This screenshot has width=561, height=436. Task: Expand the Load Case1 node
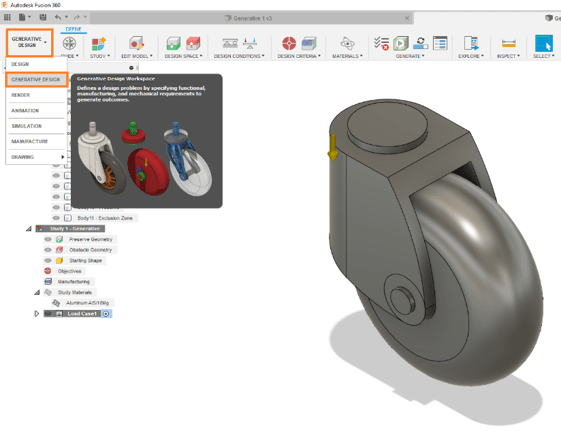[x=36, y=314]
